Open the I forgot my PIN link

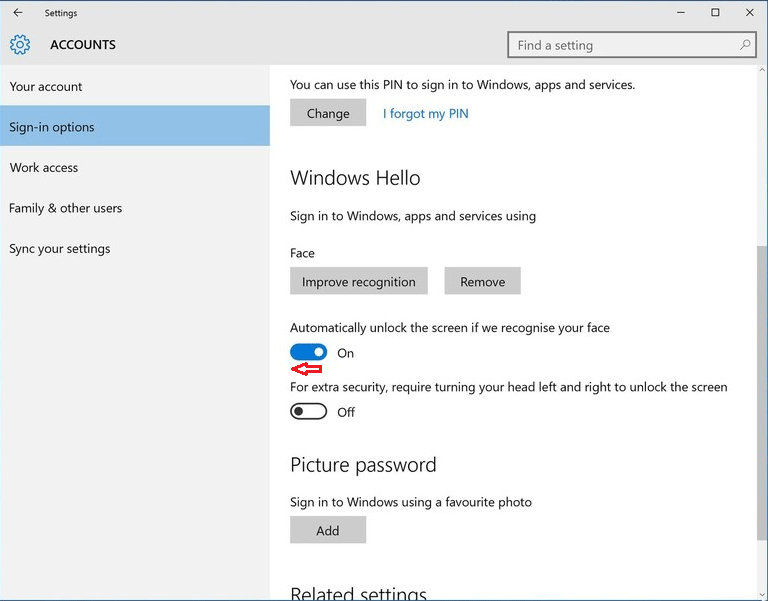(425, 113)
